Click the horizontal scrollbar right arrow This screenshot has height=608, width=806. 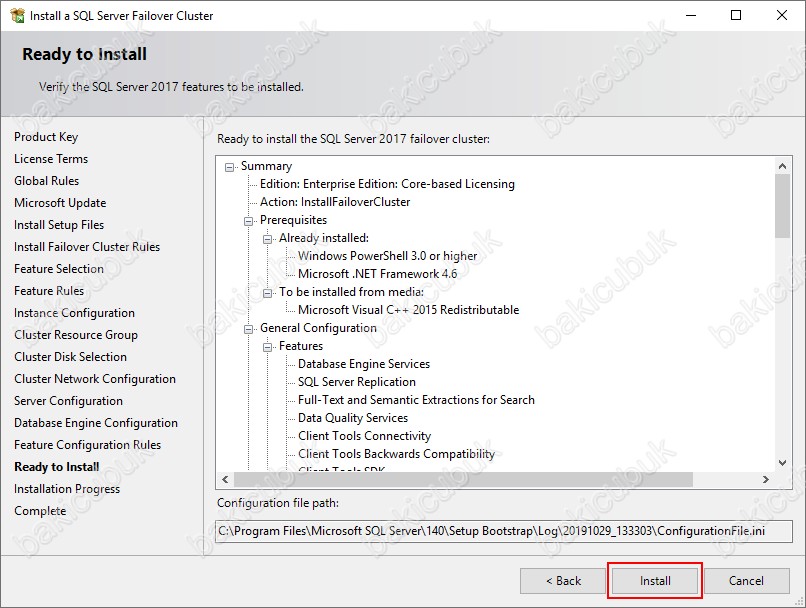tap(766, 479)
